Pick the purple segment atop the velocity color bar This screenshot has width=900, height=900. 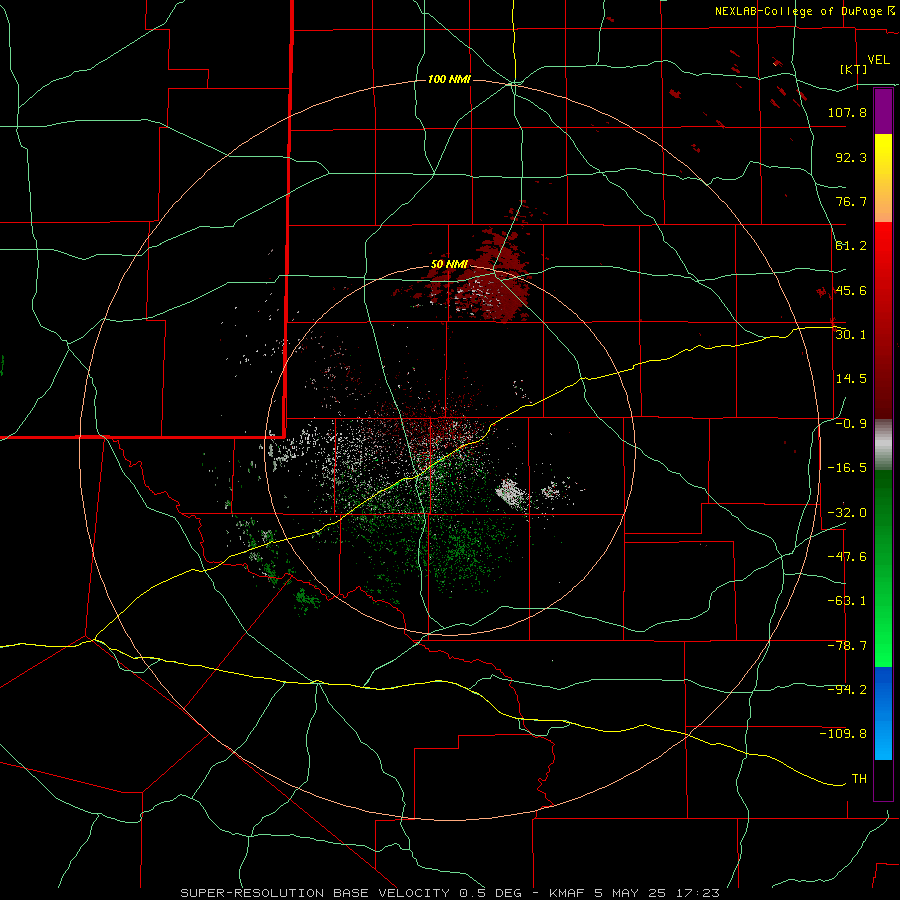point(883,111)
